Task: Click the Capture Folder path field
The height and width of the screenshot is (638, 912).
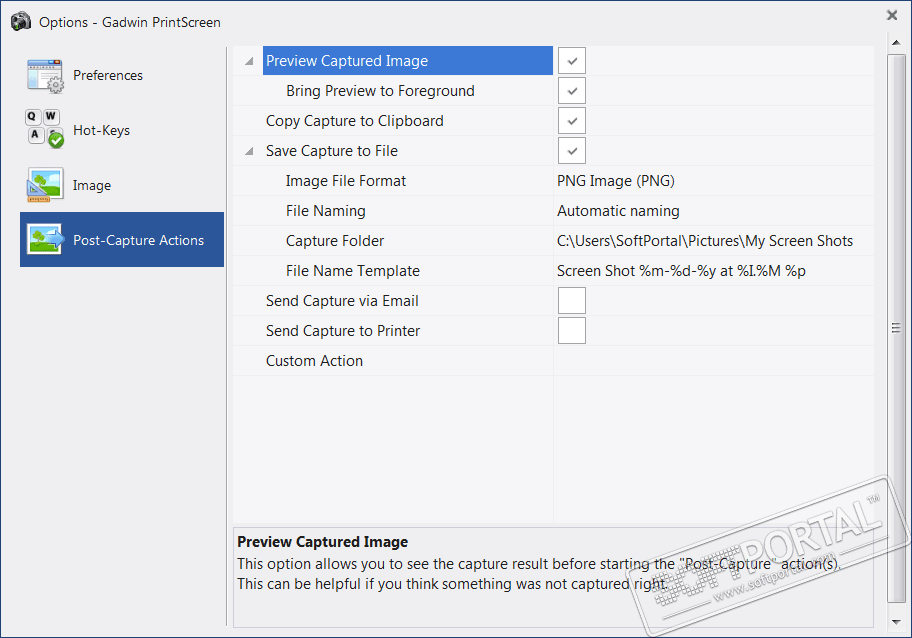Action: coord(705,241)
